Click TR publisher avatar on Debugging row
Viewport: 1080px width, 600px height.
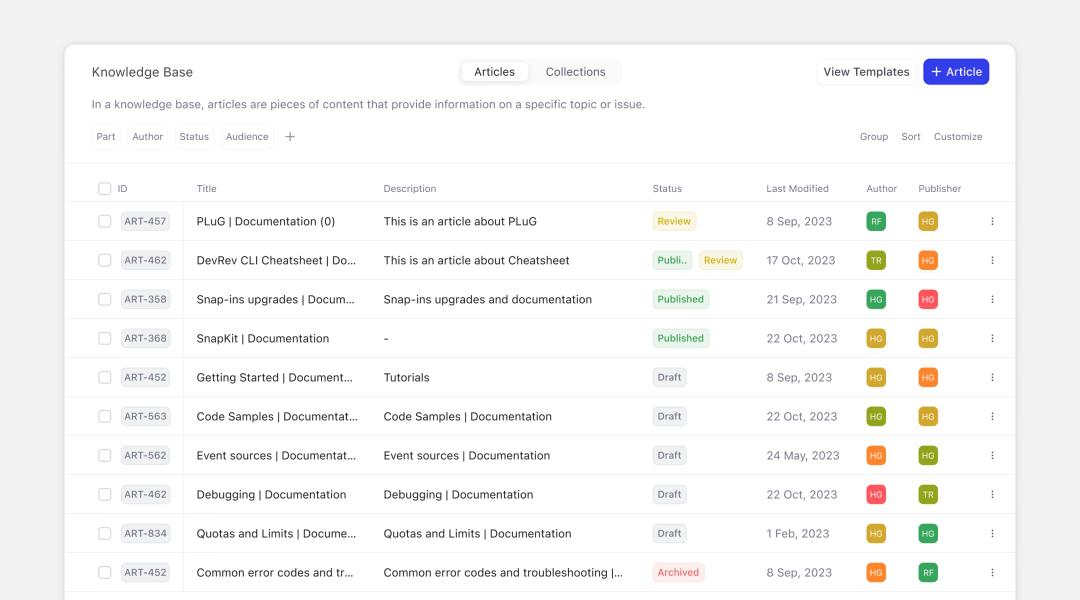pos(928,494)
